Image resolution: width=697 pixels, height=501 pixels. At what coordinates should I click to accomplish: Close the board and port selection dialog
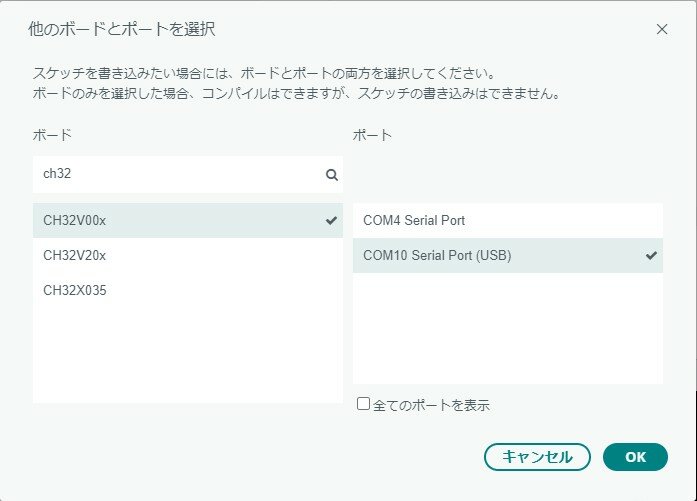(x=661, y=29)
